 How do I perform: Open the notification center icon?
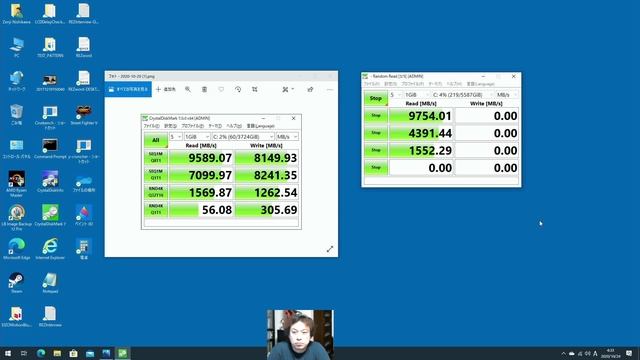point(629,353)
